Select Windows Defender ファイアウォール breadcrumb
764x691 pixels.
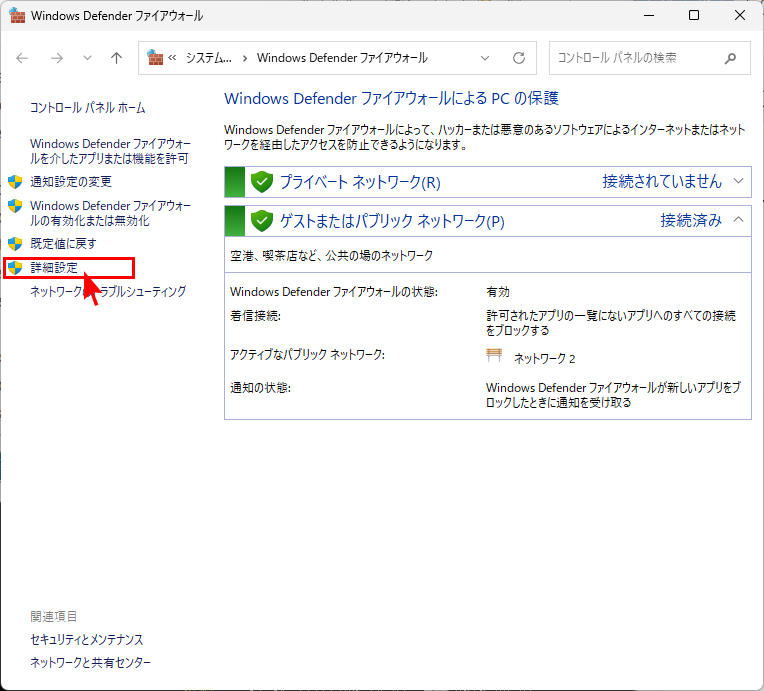341,58
